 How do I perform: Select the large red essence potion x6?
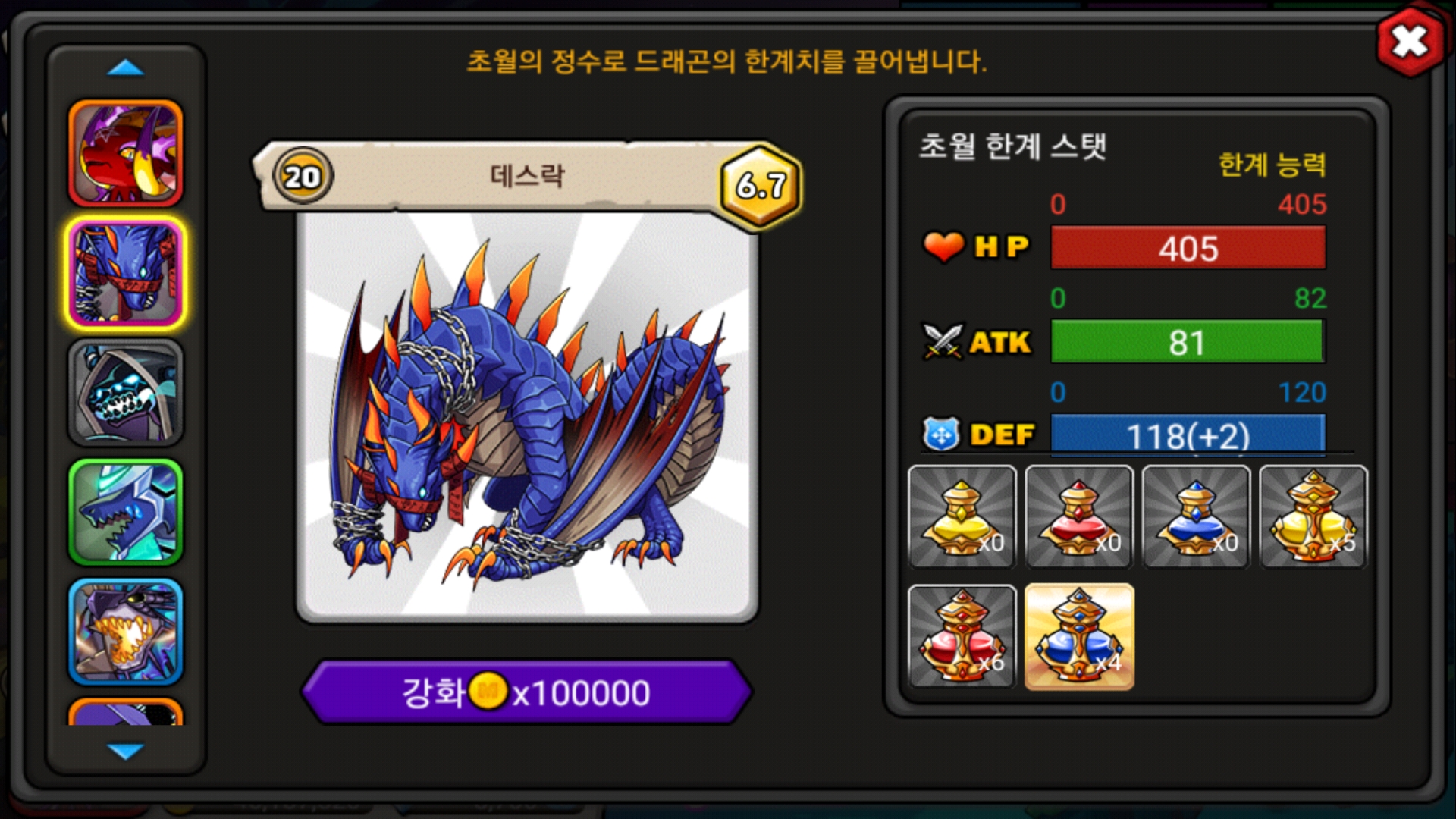[962, 636]
